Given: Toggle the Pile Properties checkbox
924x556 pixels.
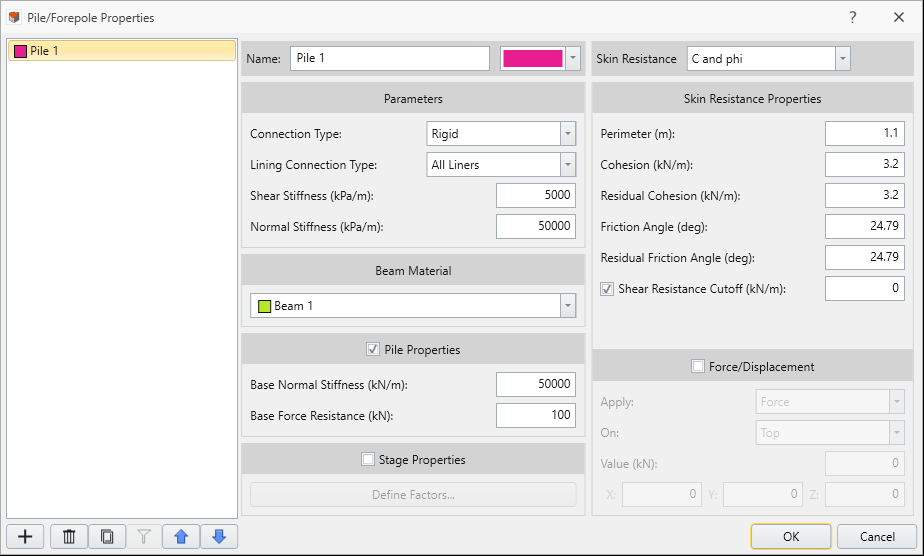Looking at the screenshot, I should click(372, 349).
